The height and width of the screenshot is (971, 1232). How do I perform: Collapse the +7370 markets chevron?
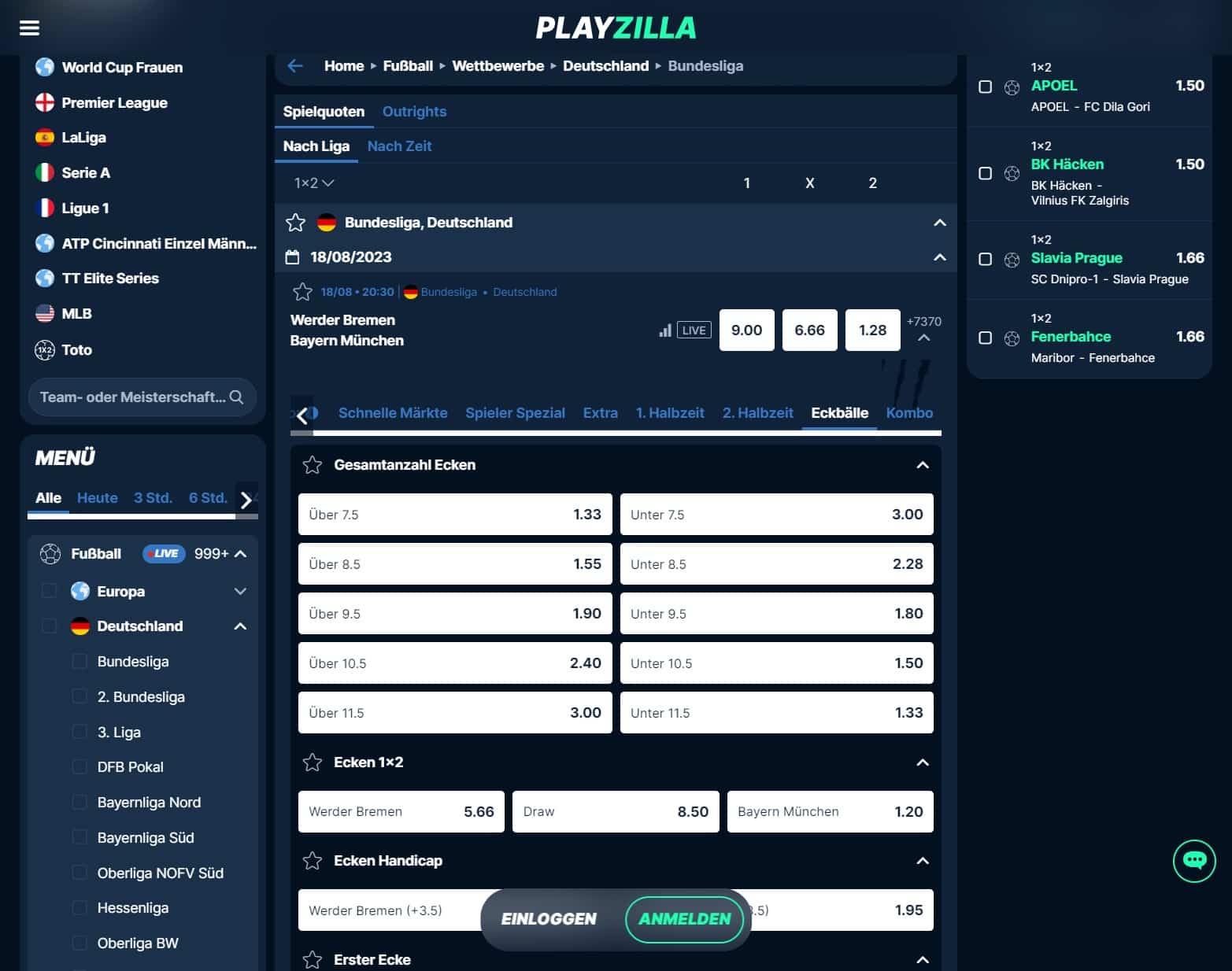[x=924, y=338]
